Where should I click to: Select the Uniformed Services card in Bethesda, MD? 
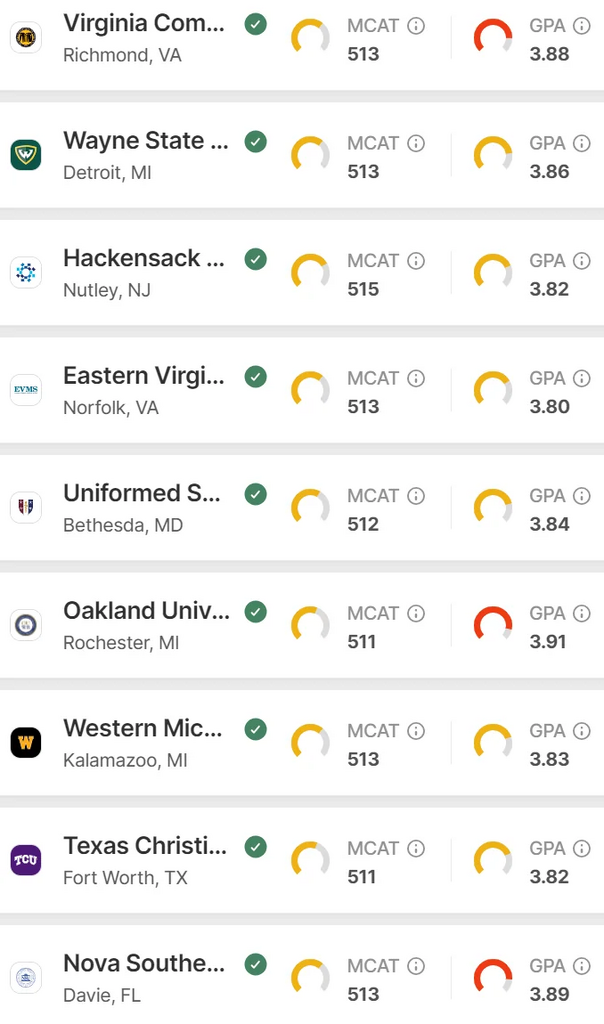tap(302, 507)
